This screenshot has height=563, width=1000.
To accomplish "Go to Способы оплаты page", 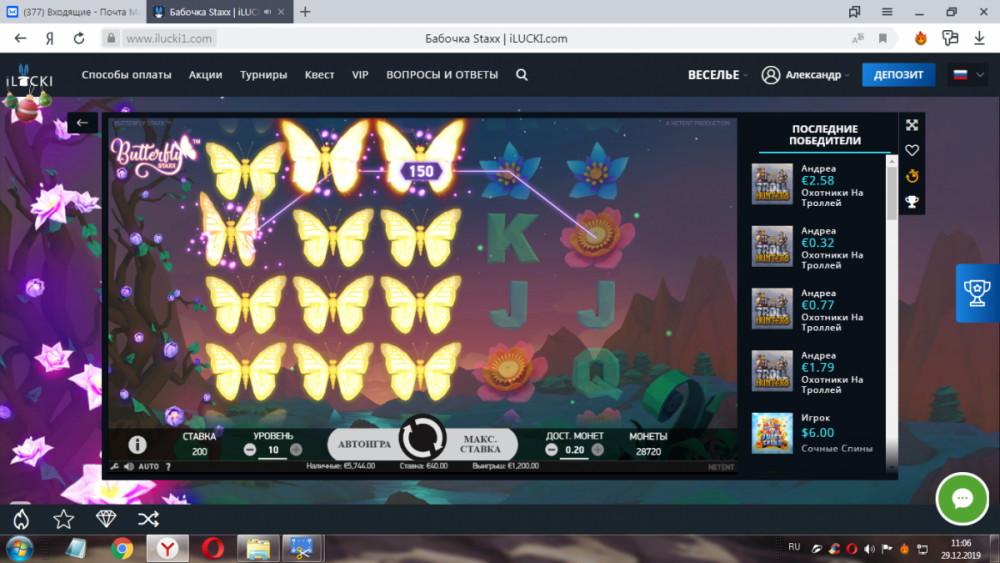I will (x=126, y=75).
